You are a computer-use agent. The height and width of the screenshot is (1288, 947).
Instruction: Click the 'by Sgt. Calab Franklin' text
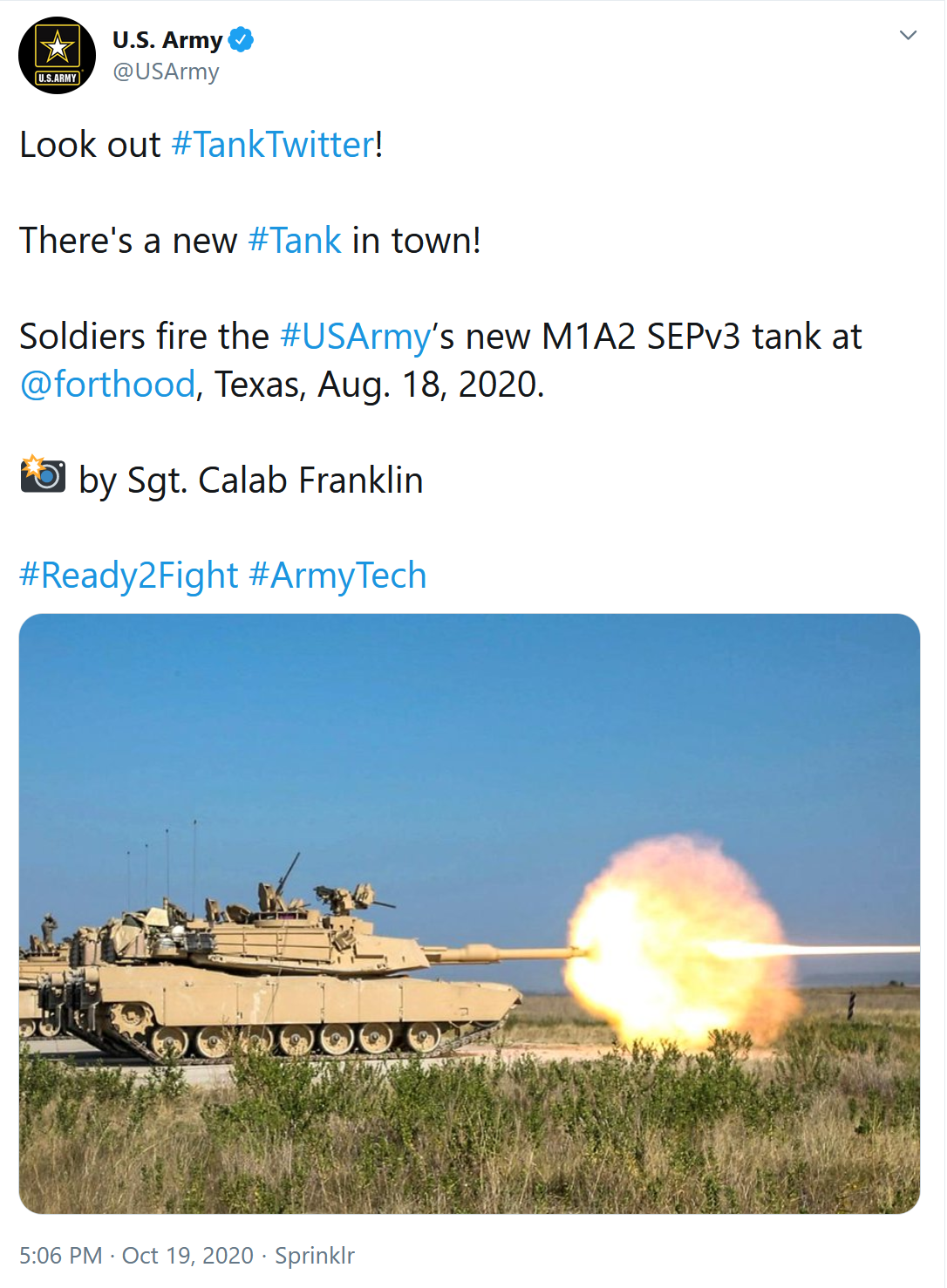click(x=251, y=480)
